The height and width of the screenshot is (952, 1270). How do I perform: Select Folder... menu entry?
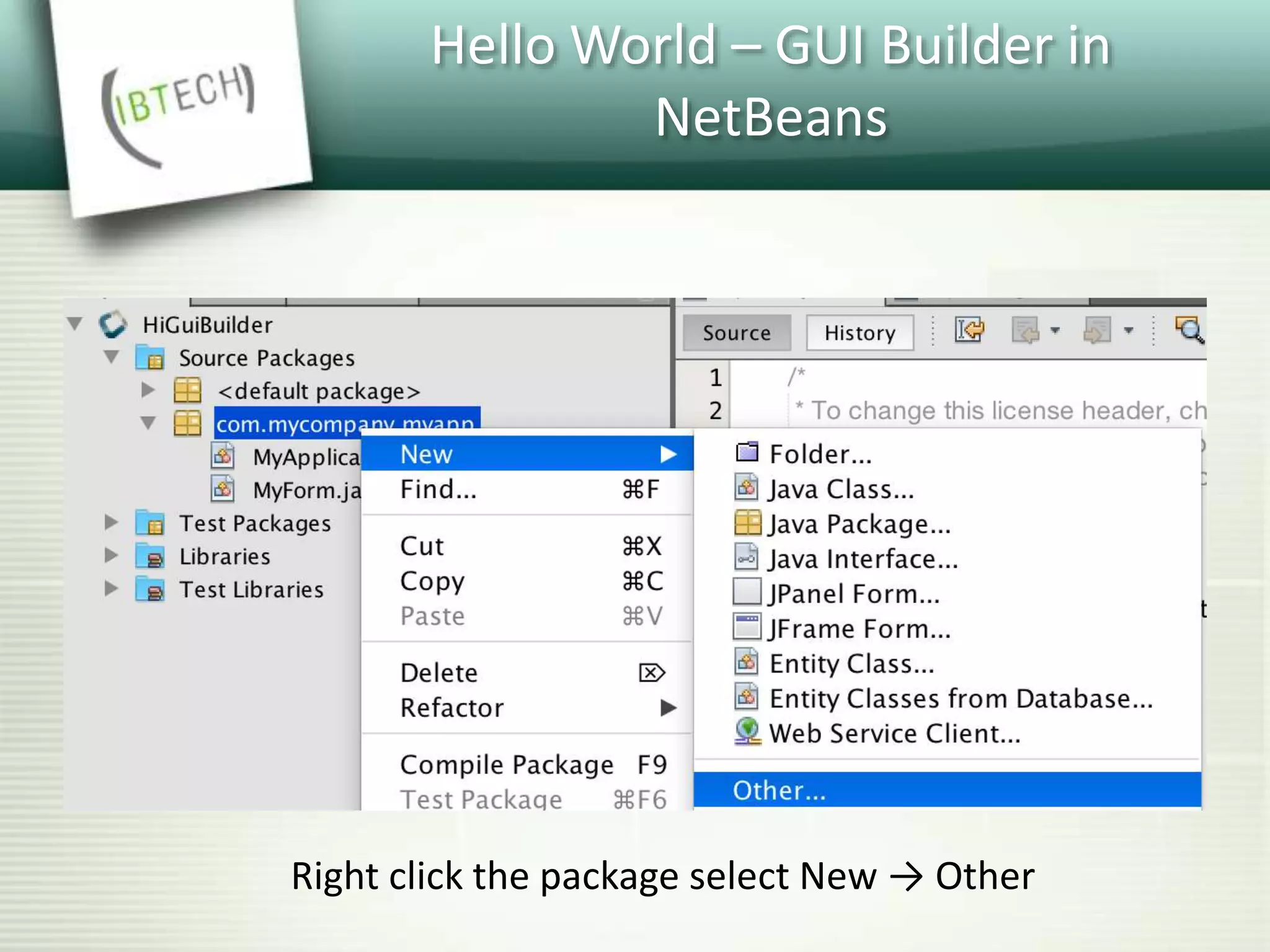[x=948, y=454]
